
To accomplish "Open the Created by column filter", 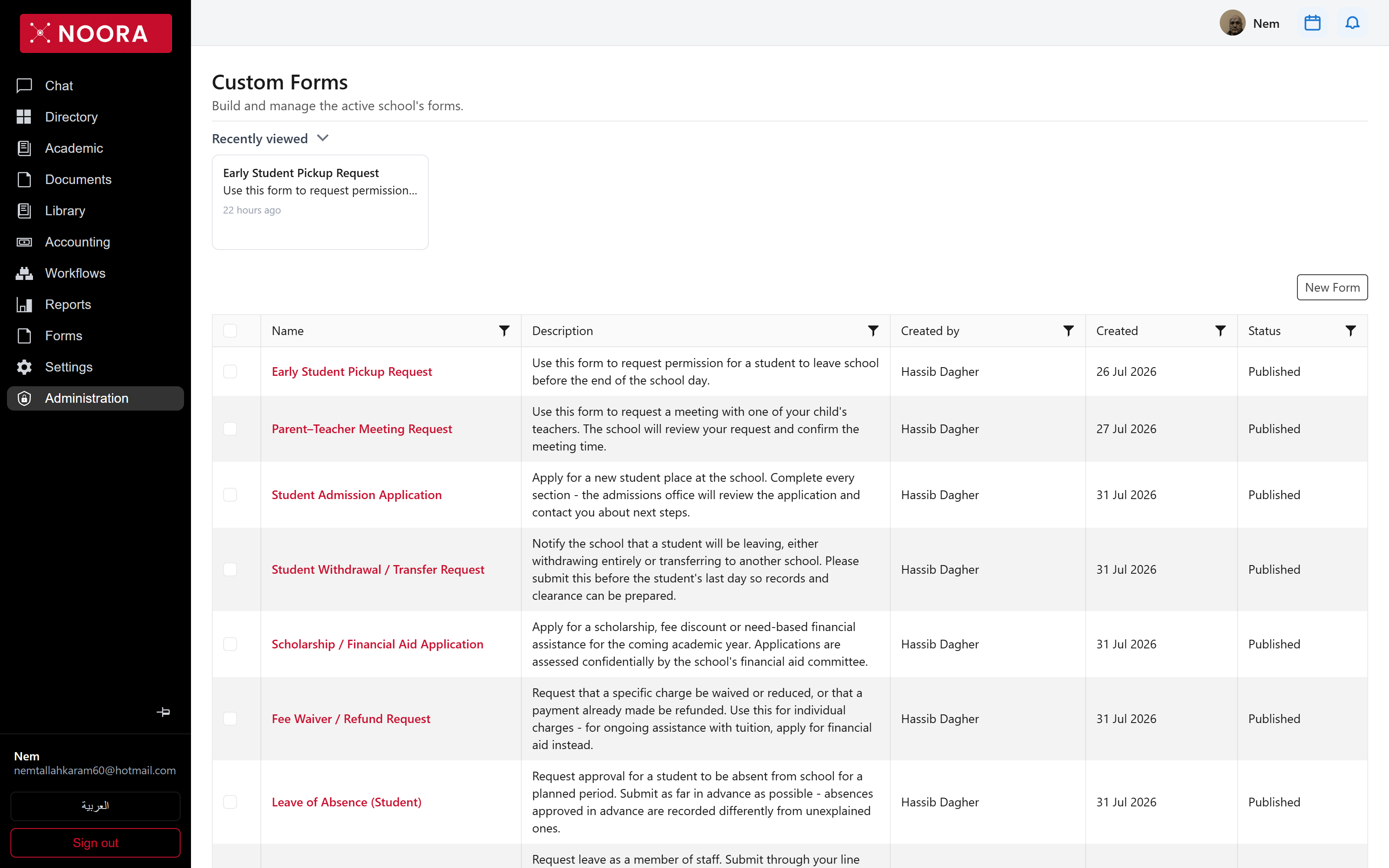I will coord(1068,331).
